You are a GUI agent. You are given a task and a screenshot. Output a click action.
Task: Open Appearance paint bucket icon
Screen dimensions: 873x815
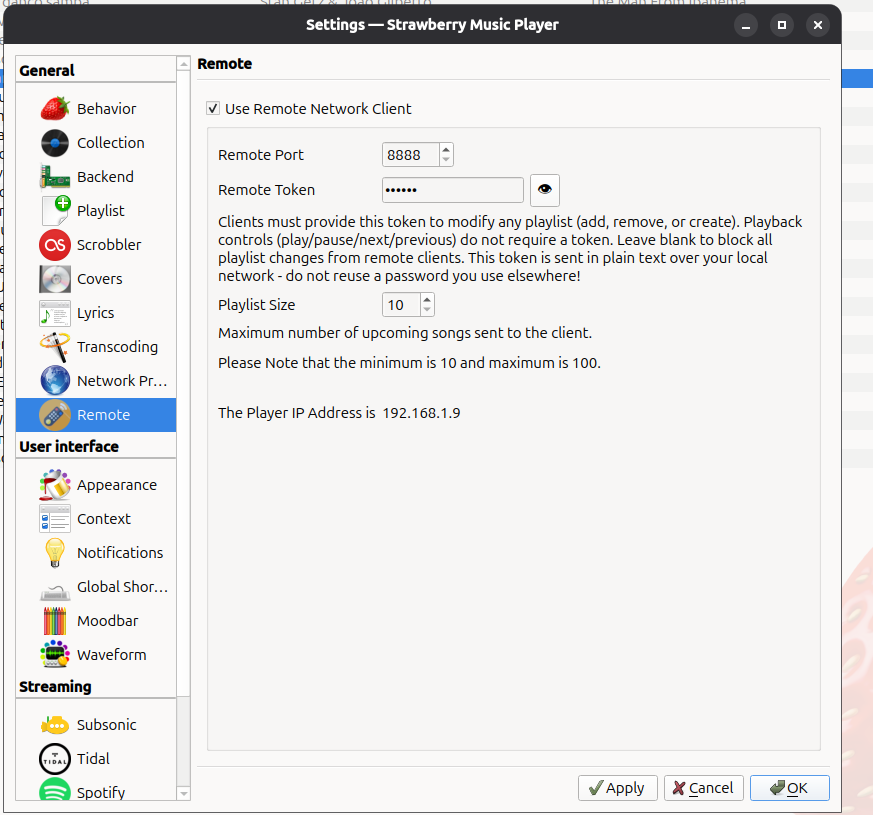click(55, 485)
